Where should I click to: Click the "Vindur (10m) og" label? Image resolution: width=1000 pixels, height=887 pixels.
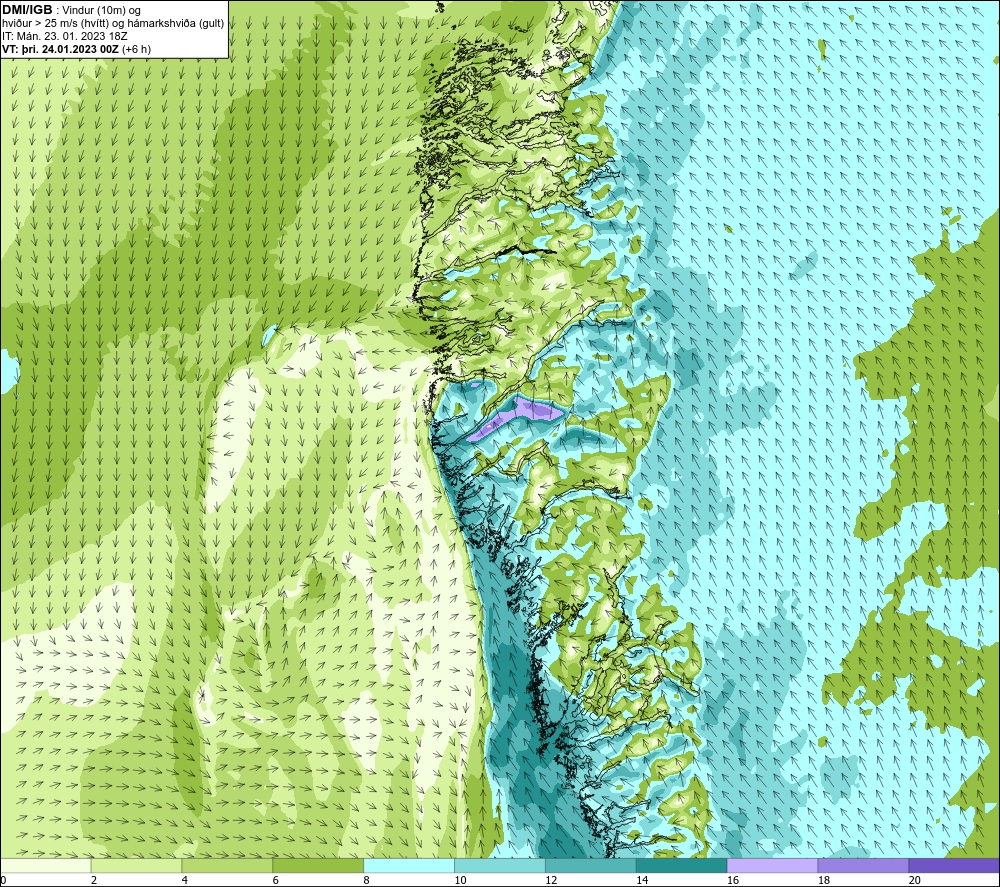[102, 11]
